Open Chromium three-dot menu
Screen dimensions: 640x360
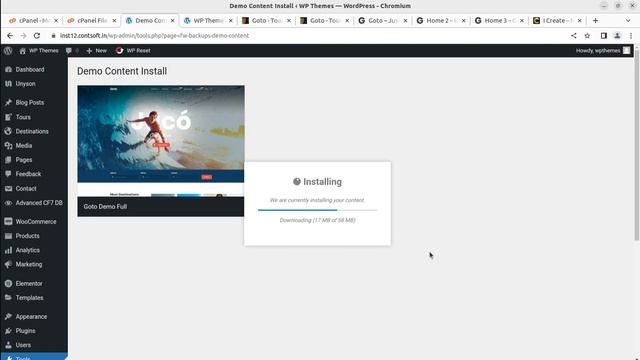click(x=631, y=36)
